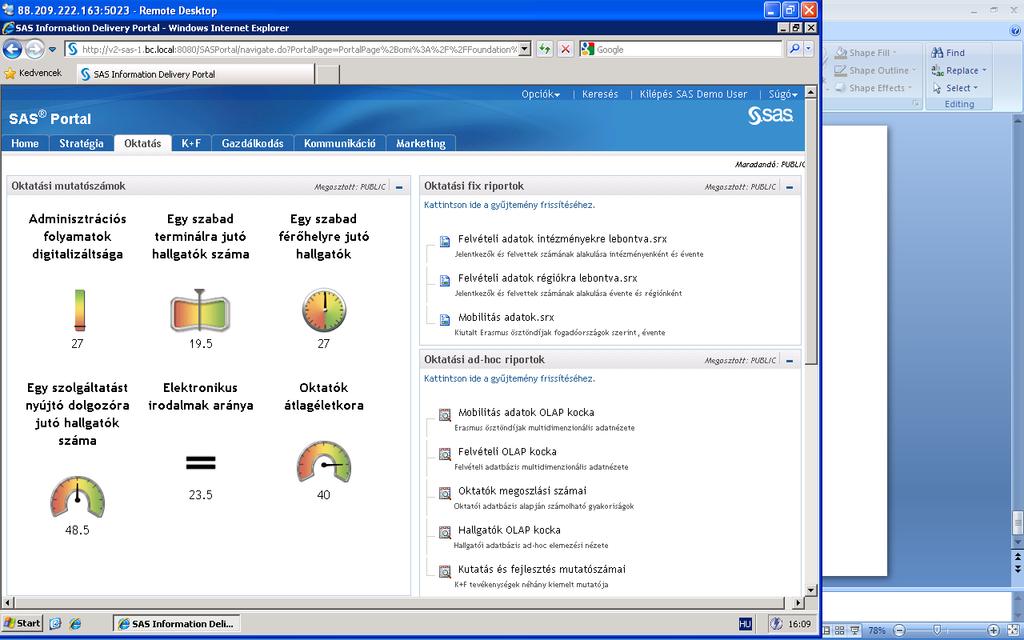Open the Opciók dropdown menu
This screenshot has height=640, width=1024.
541,94
